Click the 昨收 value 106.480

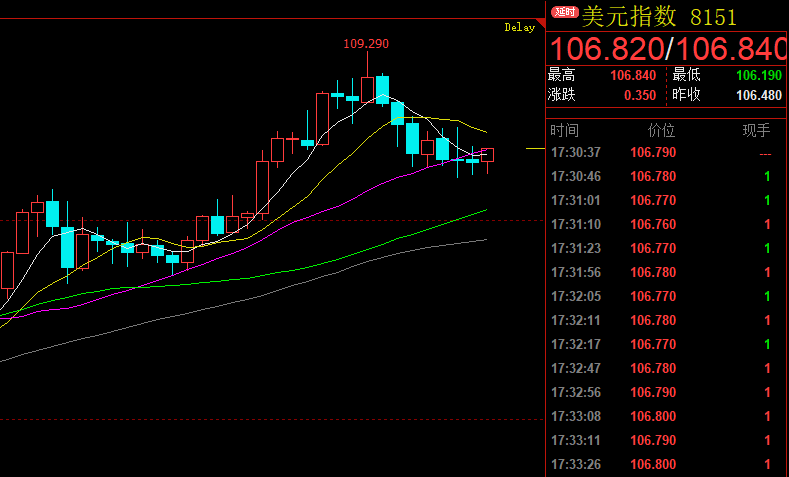758,96
